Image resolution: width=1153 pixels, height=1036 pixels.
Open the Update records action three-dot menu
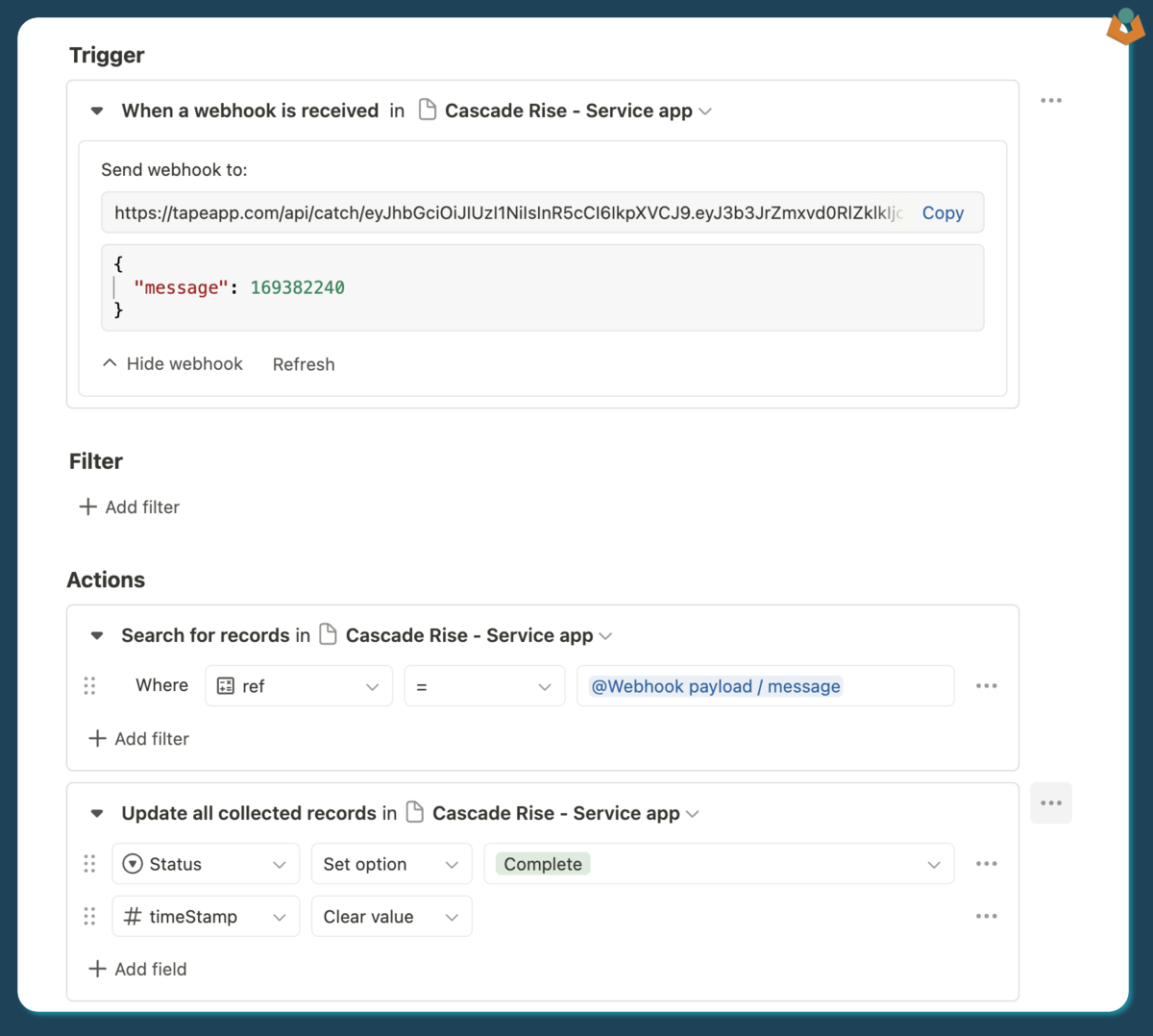pyautogui.click(x=1050, y=803)
